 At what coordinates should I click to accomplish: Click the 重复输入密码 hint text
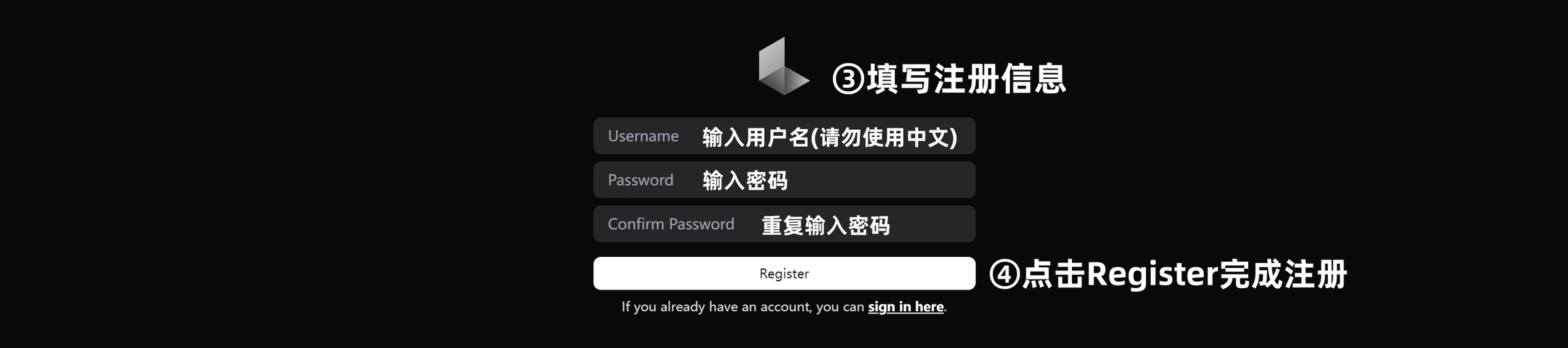coord(826,225)
